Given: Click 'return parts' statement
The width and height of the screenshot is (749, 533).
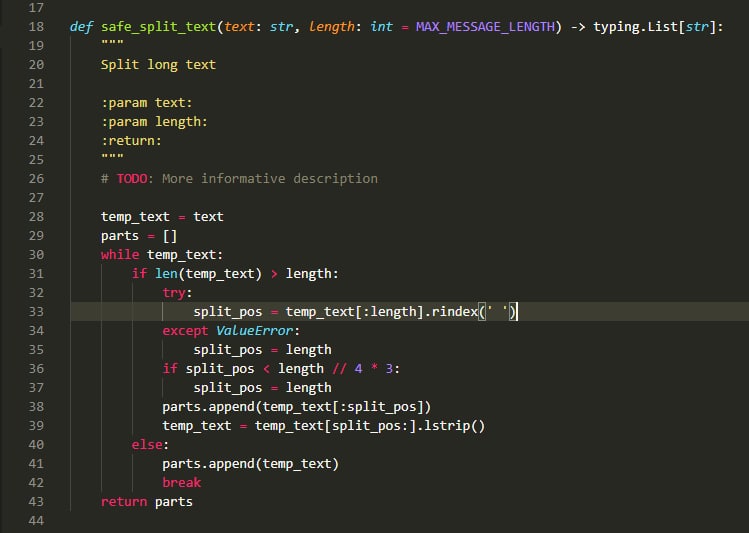Looking at the screenshot, I should click(x=147, y=502).
